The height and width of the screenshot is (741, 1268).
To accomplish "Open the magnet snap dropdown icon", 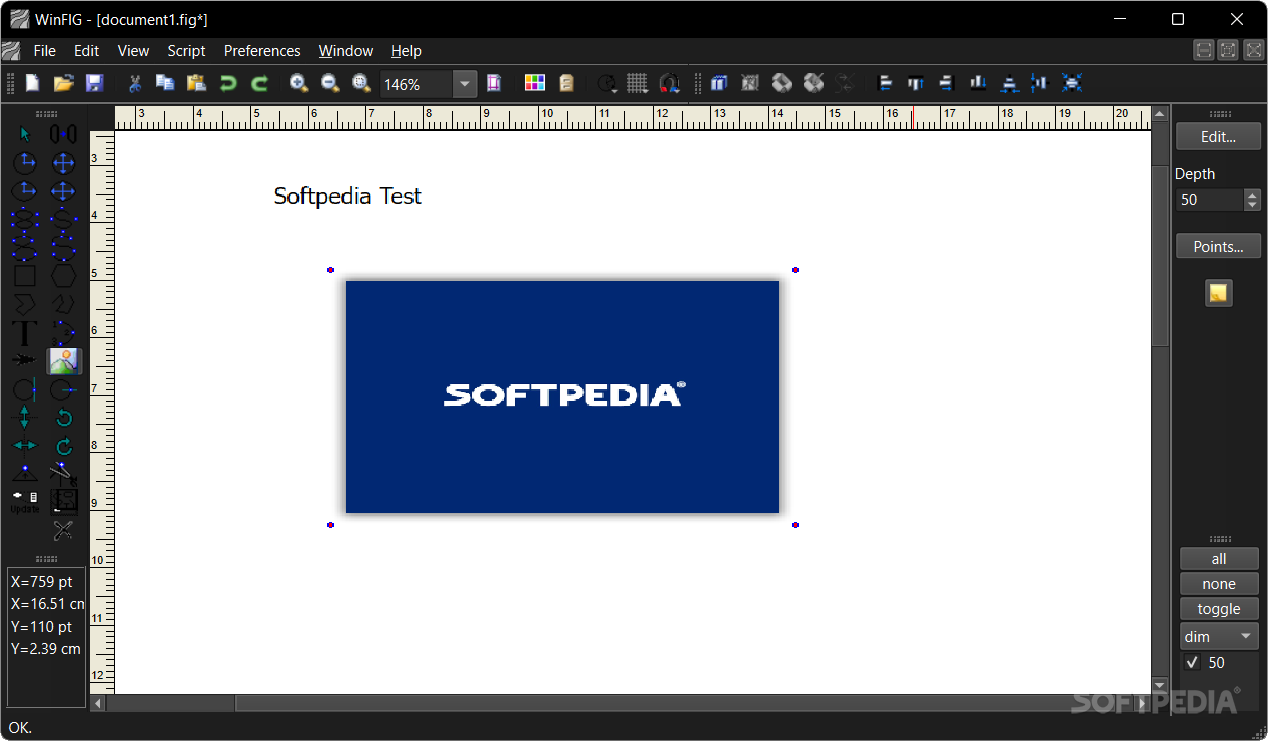I will 669,84.
